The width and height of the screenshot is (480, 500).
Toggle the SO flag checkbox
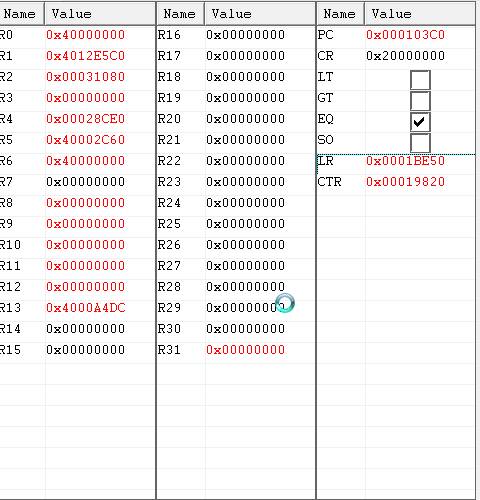[420, 143]
